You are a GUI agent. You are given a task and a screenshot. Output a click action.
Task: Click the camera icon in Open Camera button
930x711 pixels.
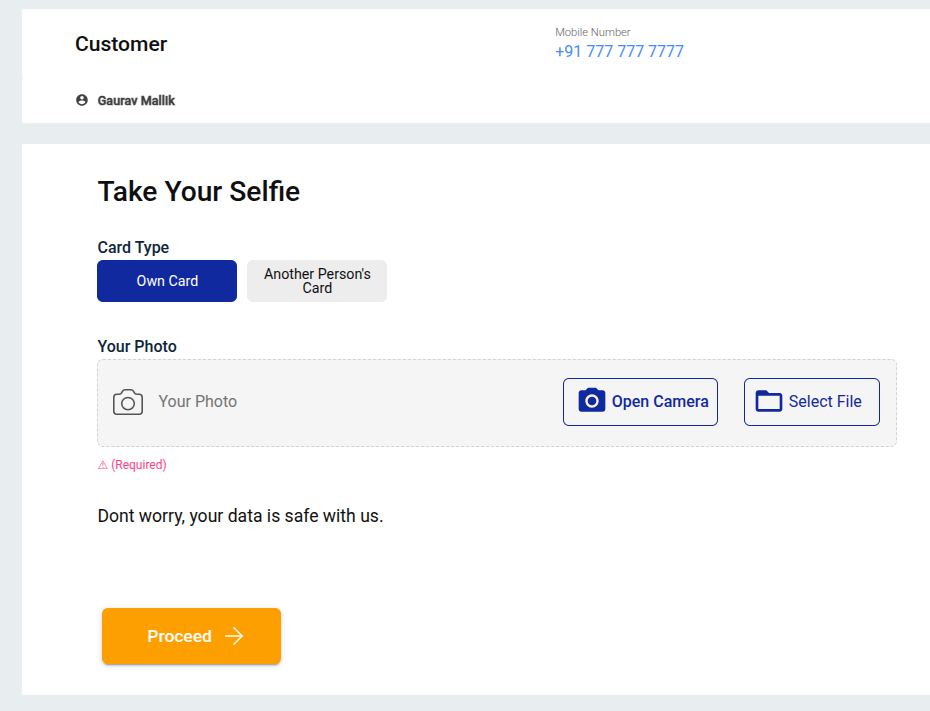[x=592, y=401]
